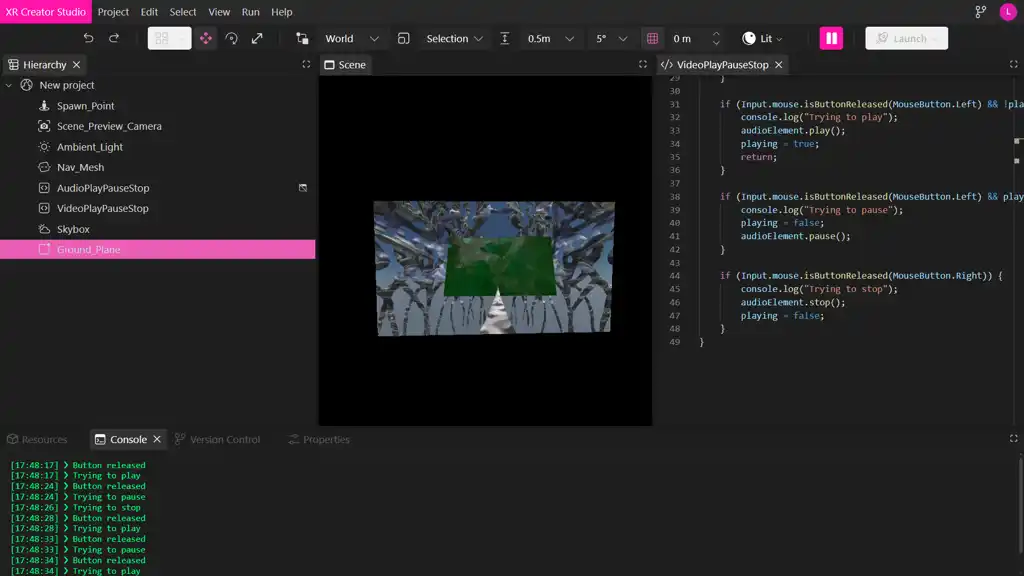Open the Project menu
The height and width of the screenshot is (576, 1024).
(113, 12)
